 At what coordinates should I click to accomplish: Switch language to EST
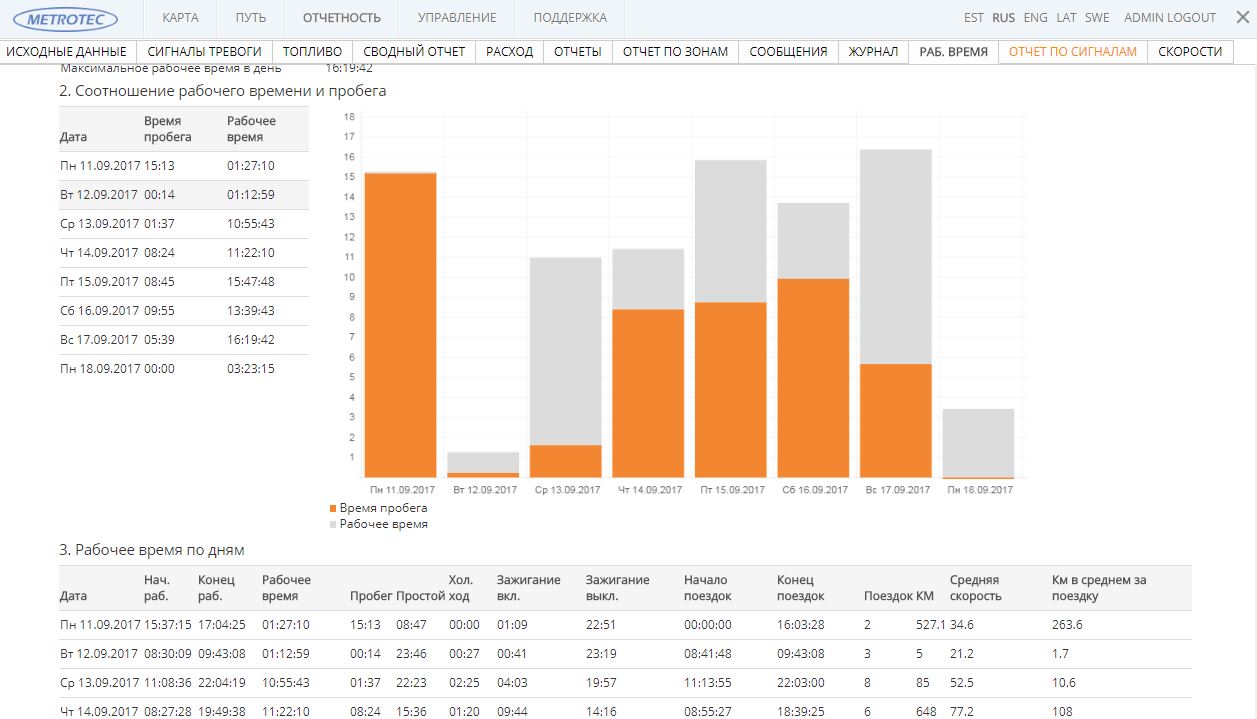click(973, 18)
